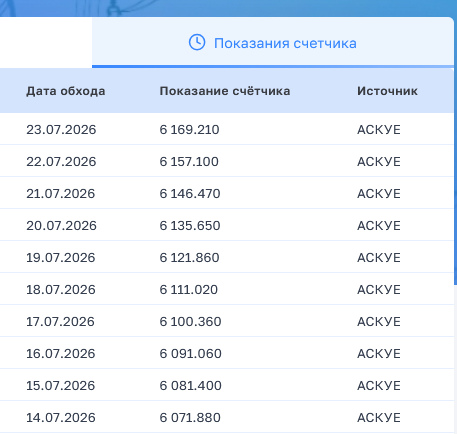Click the reading 6 100.360
Screen dimensions: 457x434
coord(190,322)
